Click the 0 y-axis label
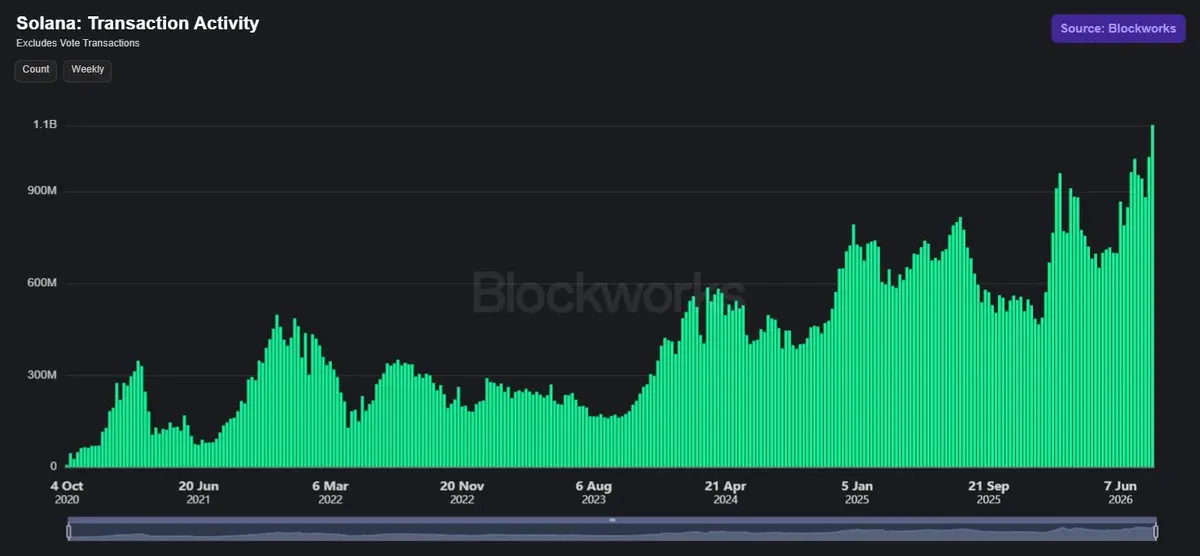 tap(54, 467)
